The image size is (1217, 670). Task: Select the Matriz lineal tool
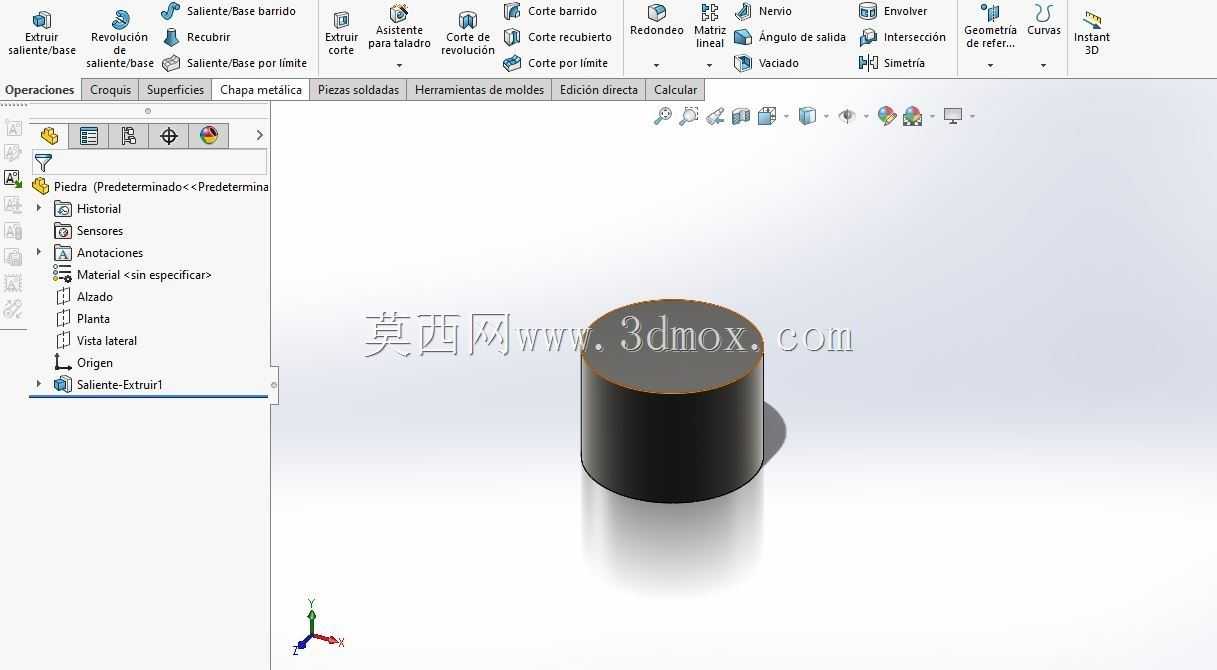710,26
